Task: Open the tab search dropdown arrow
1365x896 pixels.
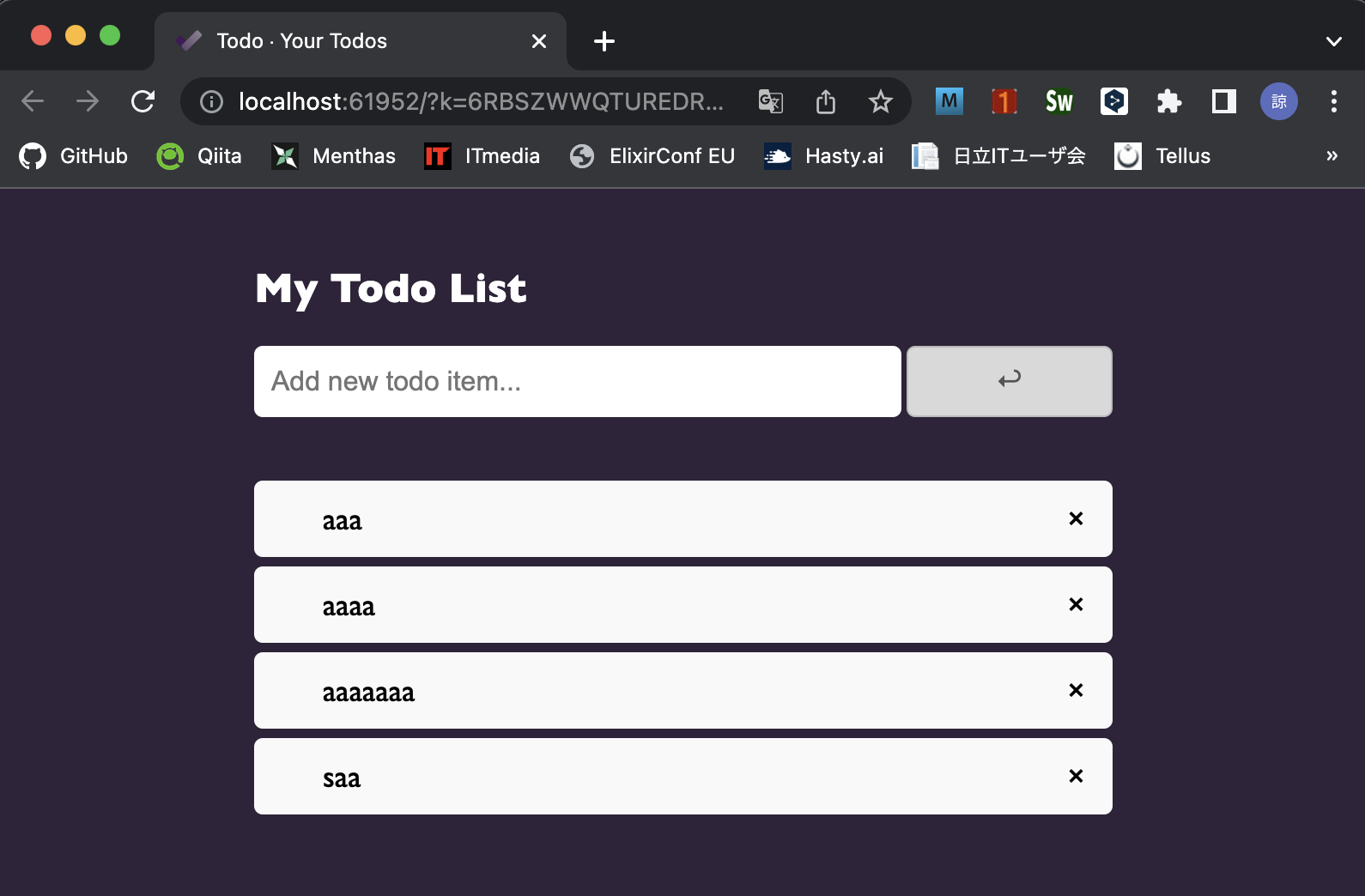Action: 1333,41
